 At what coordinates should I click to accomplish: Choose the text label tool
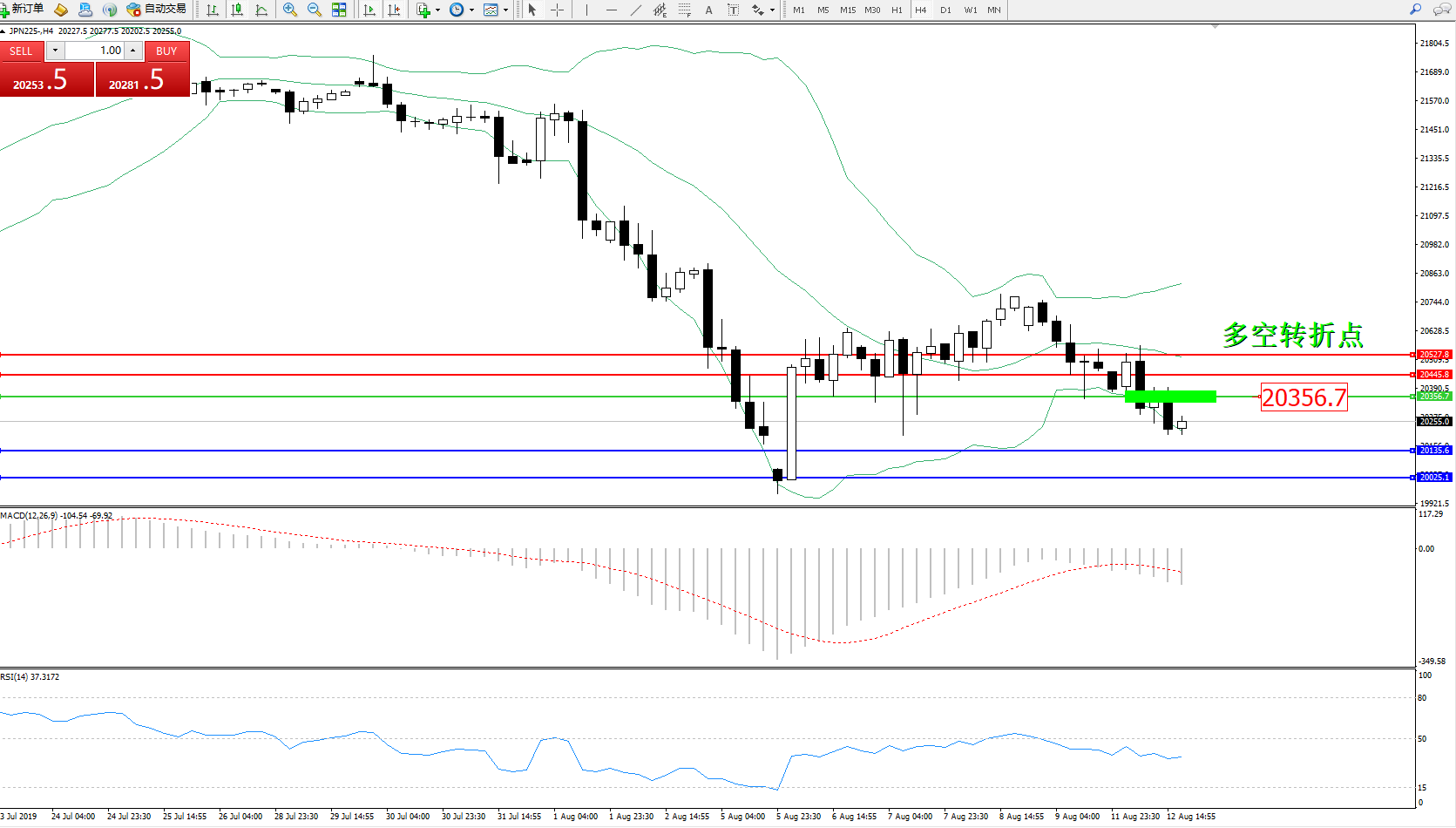pyautogui.click(x=708, y=10)
